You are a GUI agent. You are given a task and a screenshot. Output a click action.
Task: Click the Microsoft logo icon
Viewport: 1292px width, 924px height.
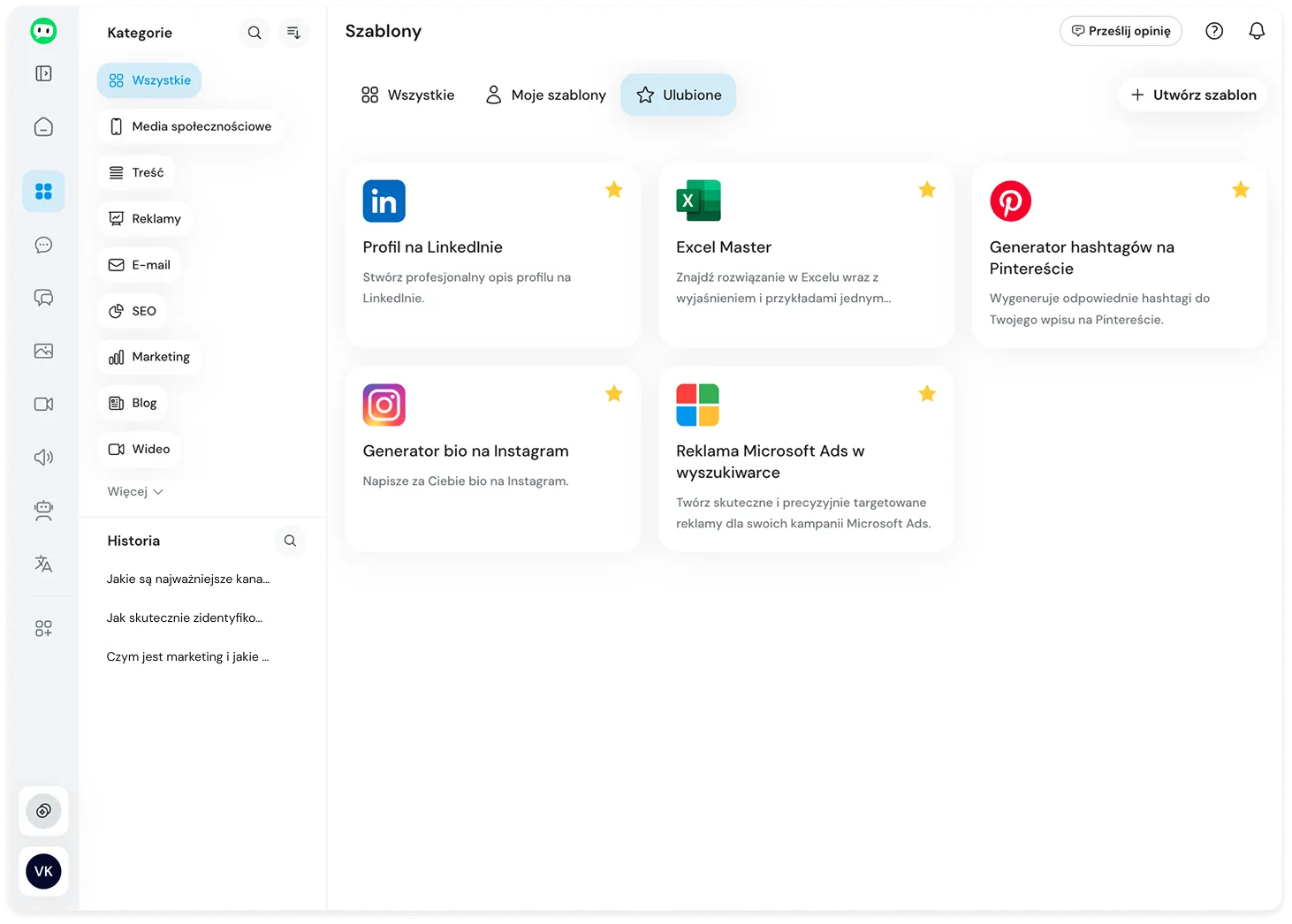coord(697,405)
